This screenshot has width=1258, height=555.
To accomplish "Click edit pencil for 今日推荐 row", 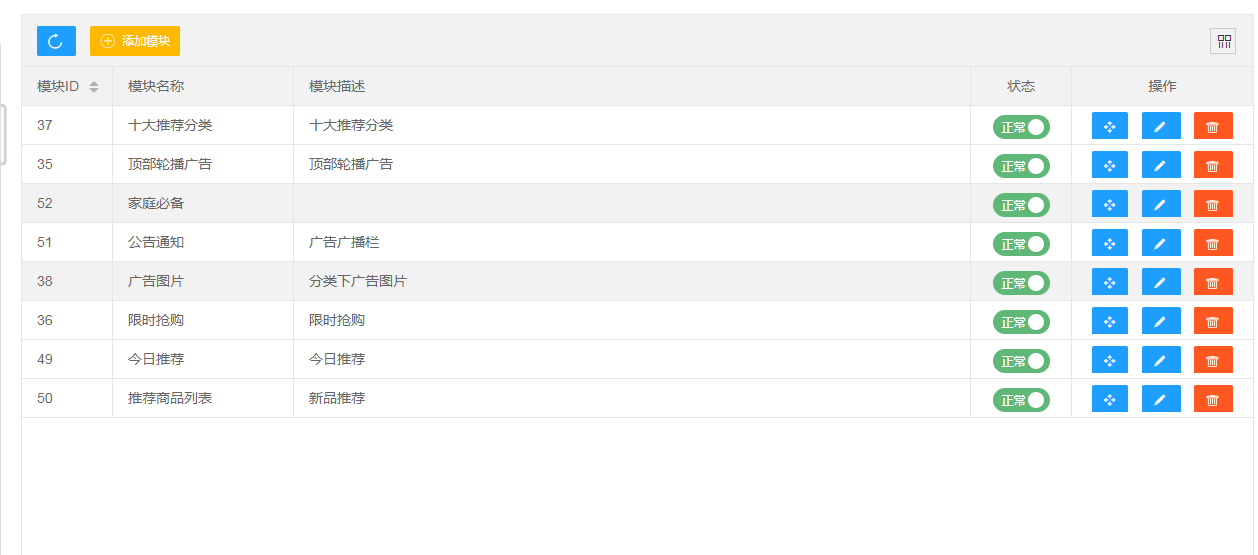I will point(1161,360).
